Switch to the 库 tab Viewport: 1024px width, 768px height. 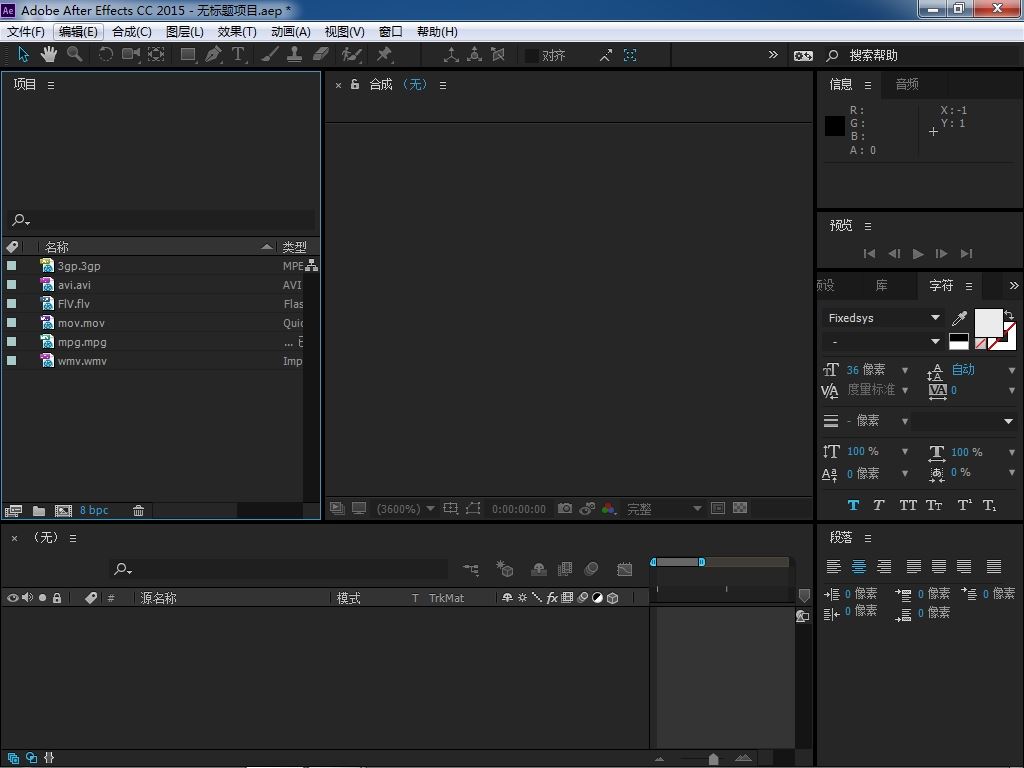click(x=882, y=285)
